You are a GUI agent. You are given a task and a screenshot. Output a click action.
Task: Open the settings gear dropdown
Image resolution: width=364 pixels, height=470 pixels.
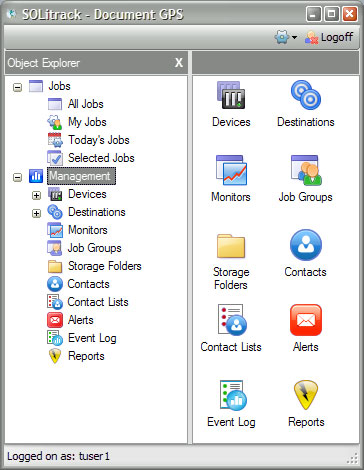click(286, 37)
